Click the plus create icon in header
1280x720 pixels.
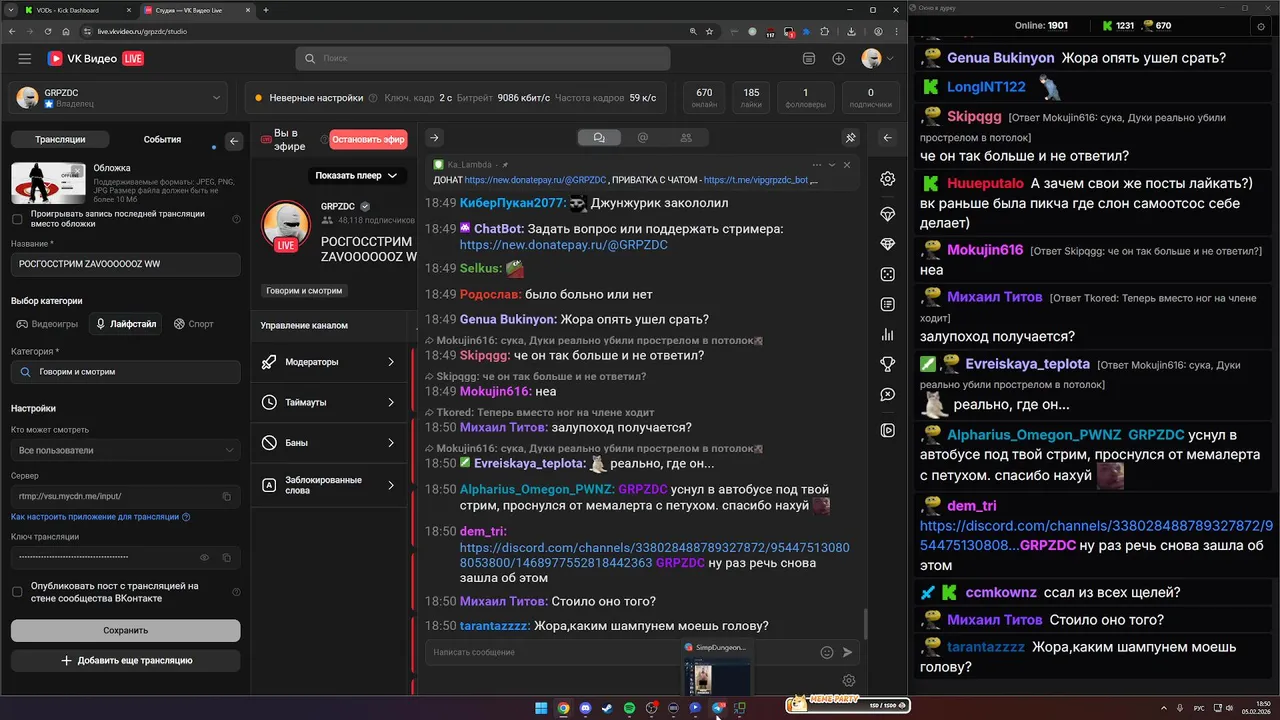838,59
